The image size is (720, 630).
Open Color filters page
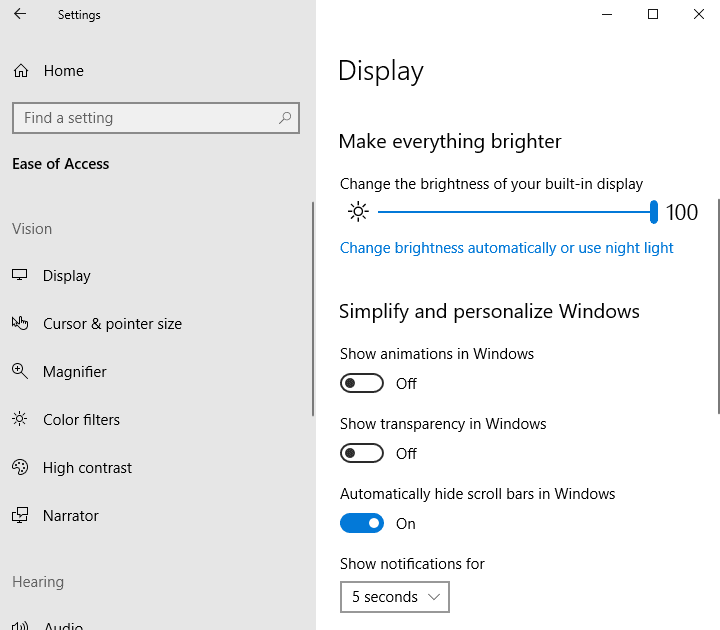tap(81, 420)
